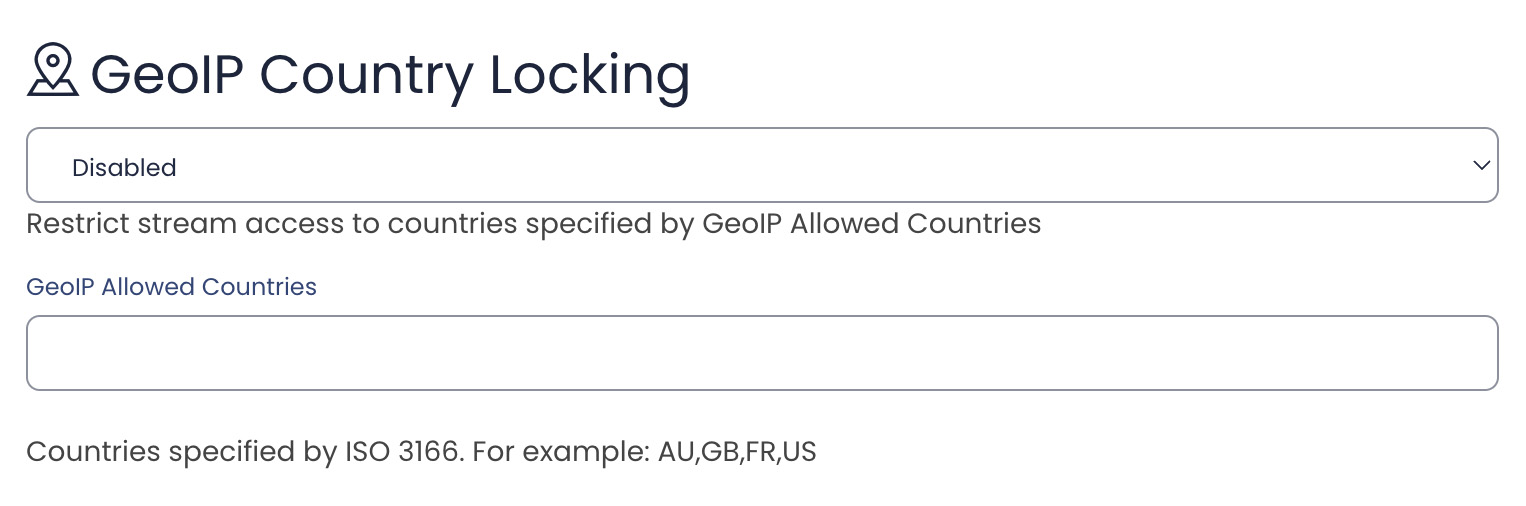Image resolution: width=1526 pixels, height=506 pixels.
Task: Click the "GeoIP Country Locking" heading
Action: [x=390, y=74]
